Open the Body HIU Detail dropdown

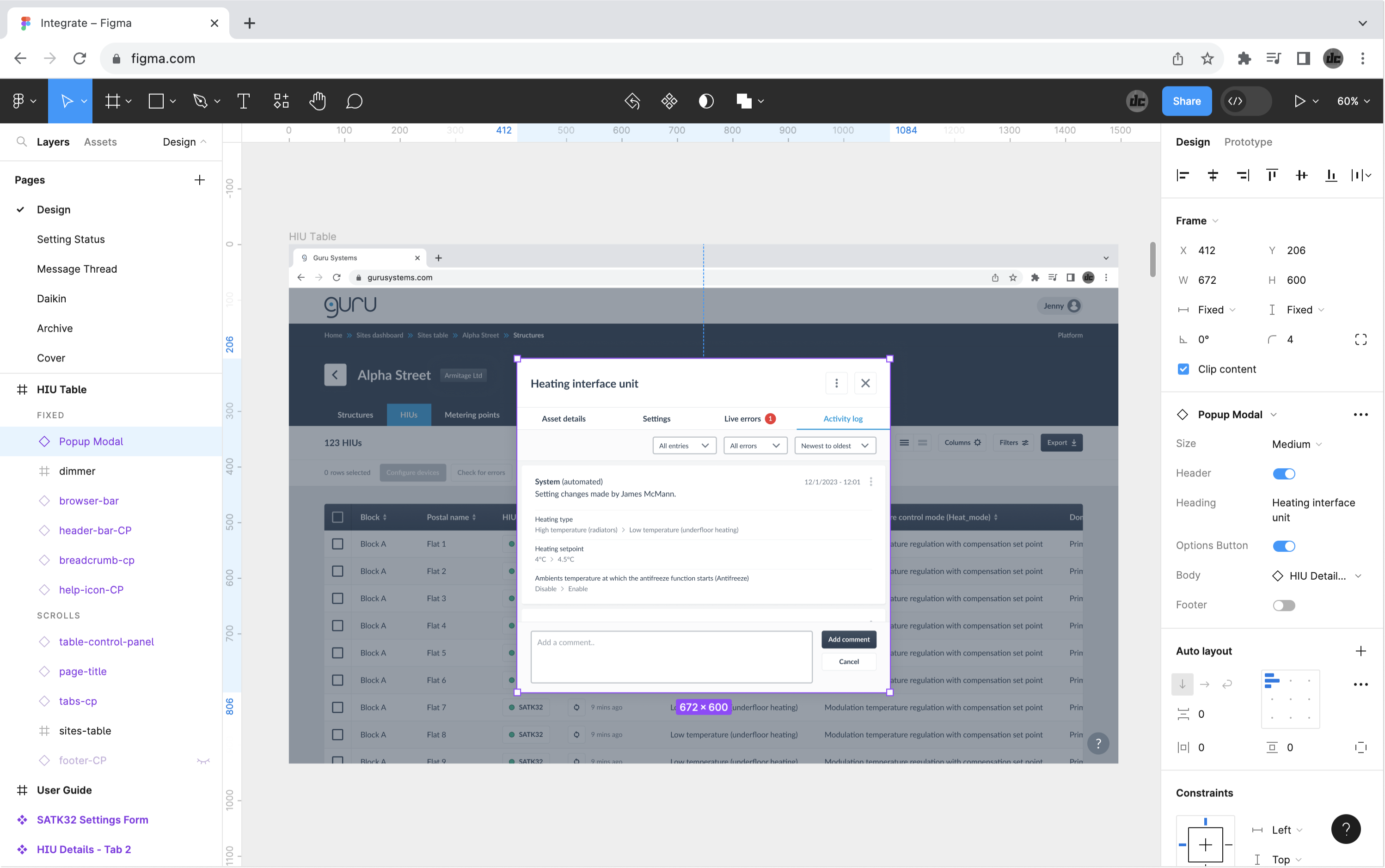coord(1317,576)
